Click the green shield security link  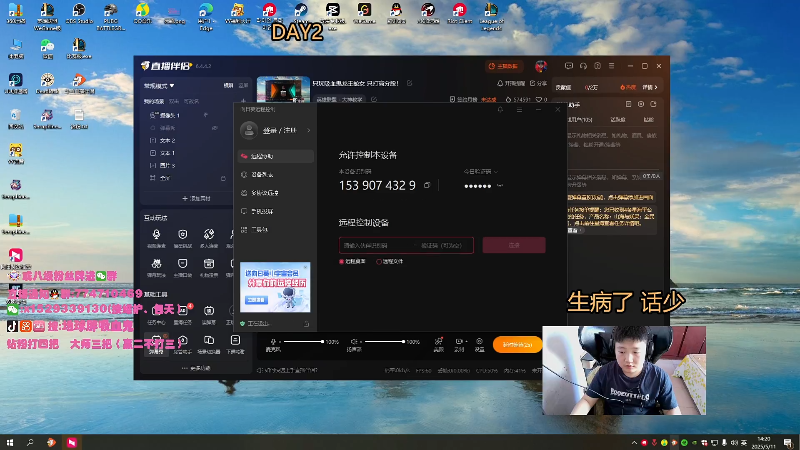[x=255, y=323]
